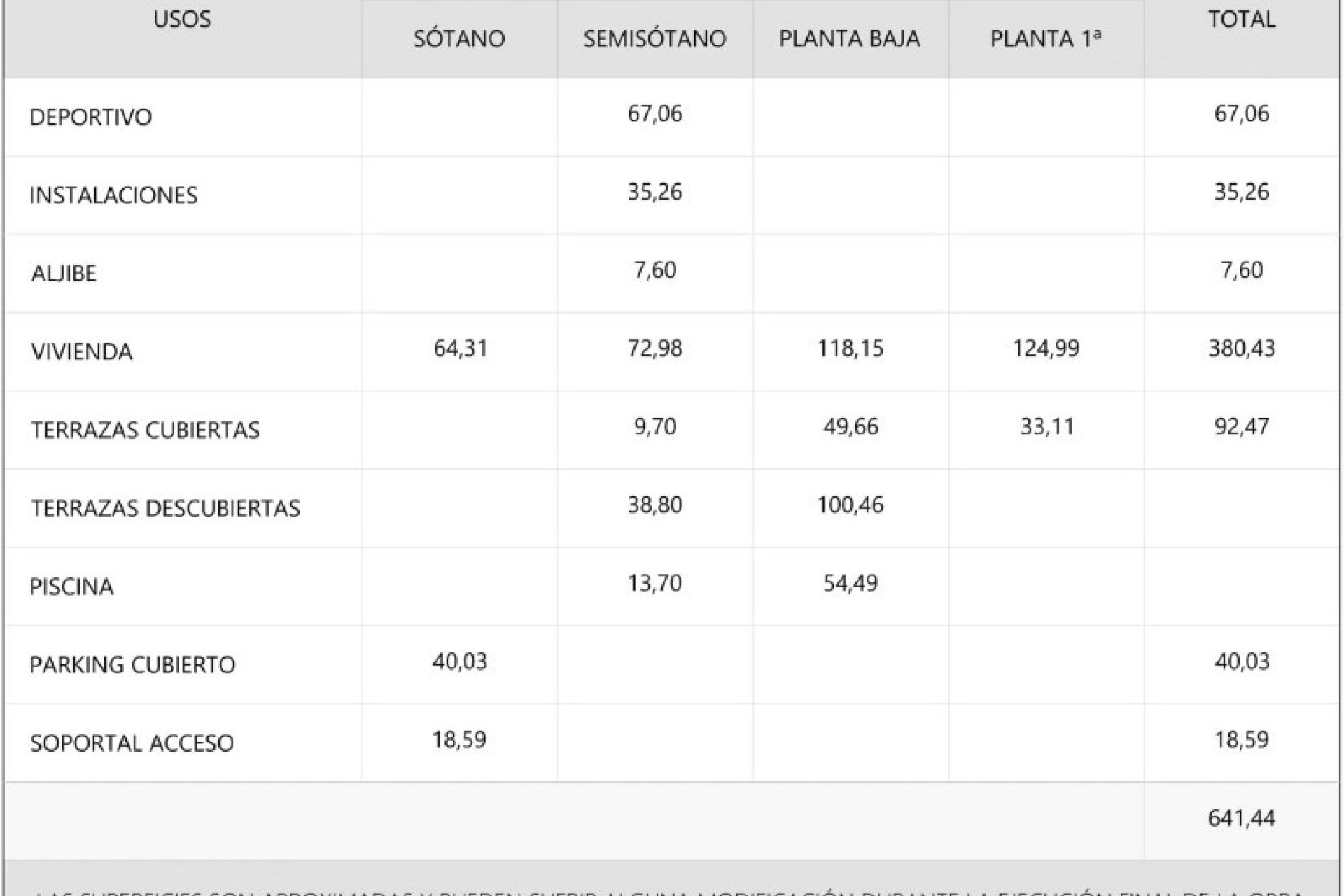Viewport: 1344px width, 896px height.
Task: Select the TOTAL column header
Action: (1242, 19)
